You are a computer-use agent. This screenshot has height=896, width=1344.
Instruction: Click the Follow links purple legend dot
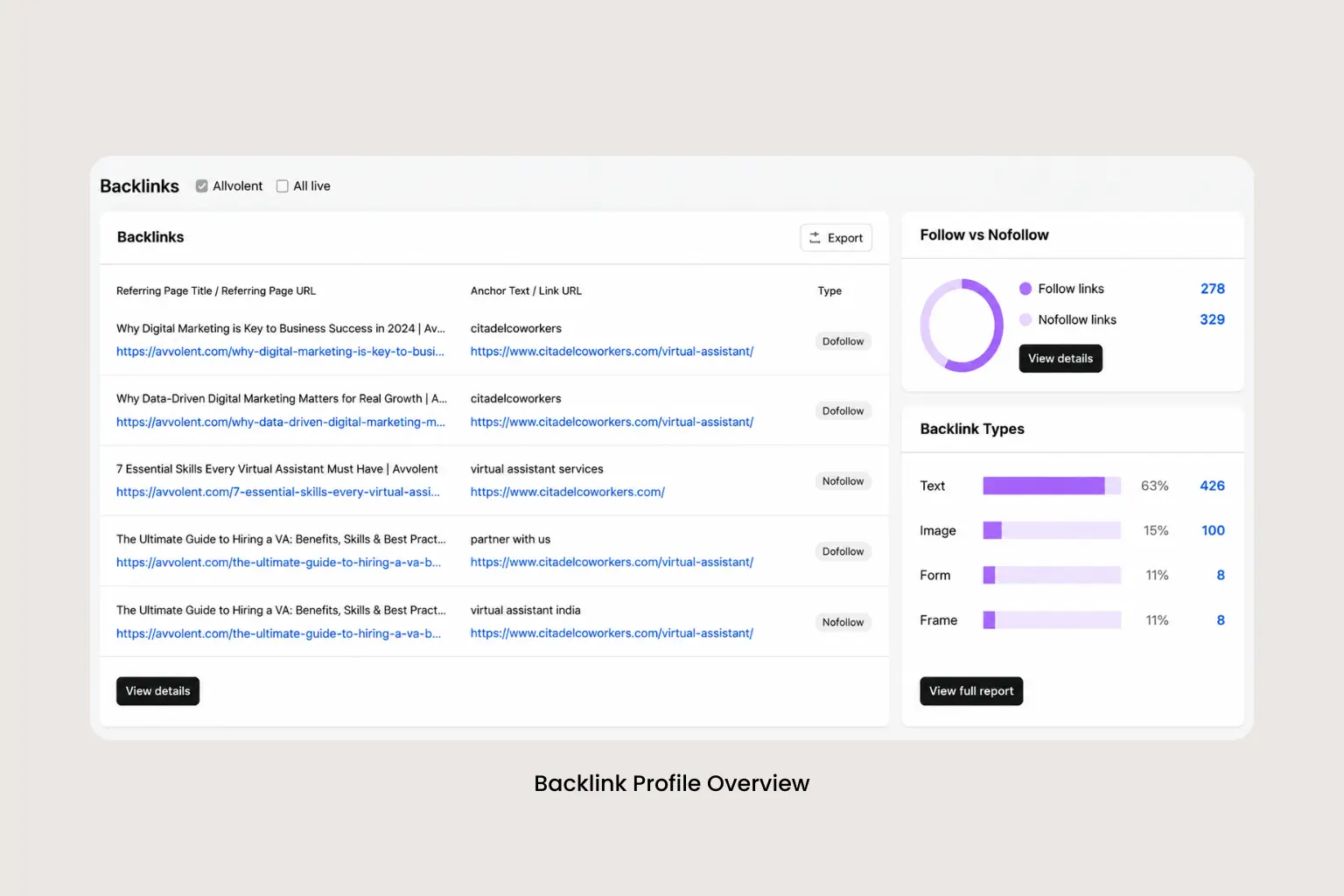tap(1025, 289)
